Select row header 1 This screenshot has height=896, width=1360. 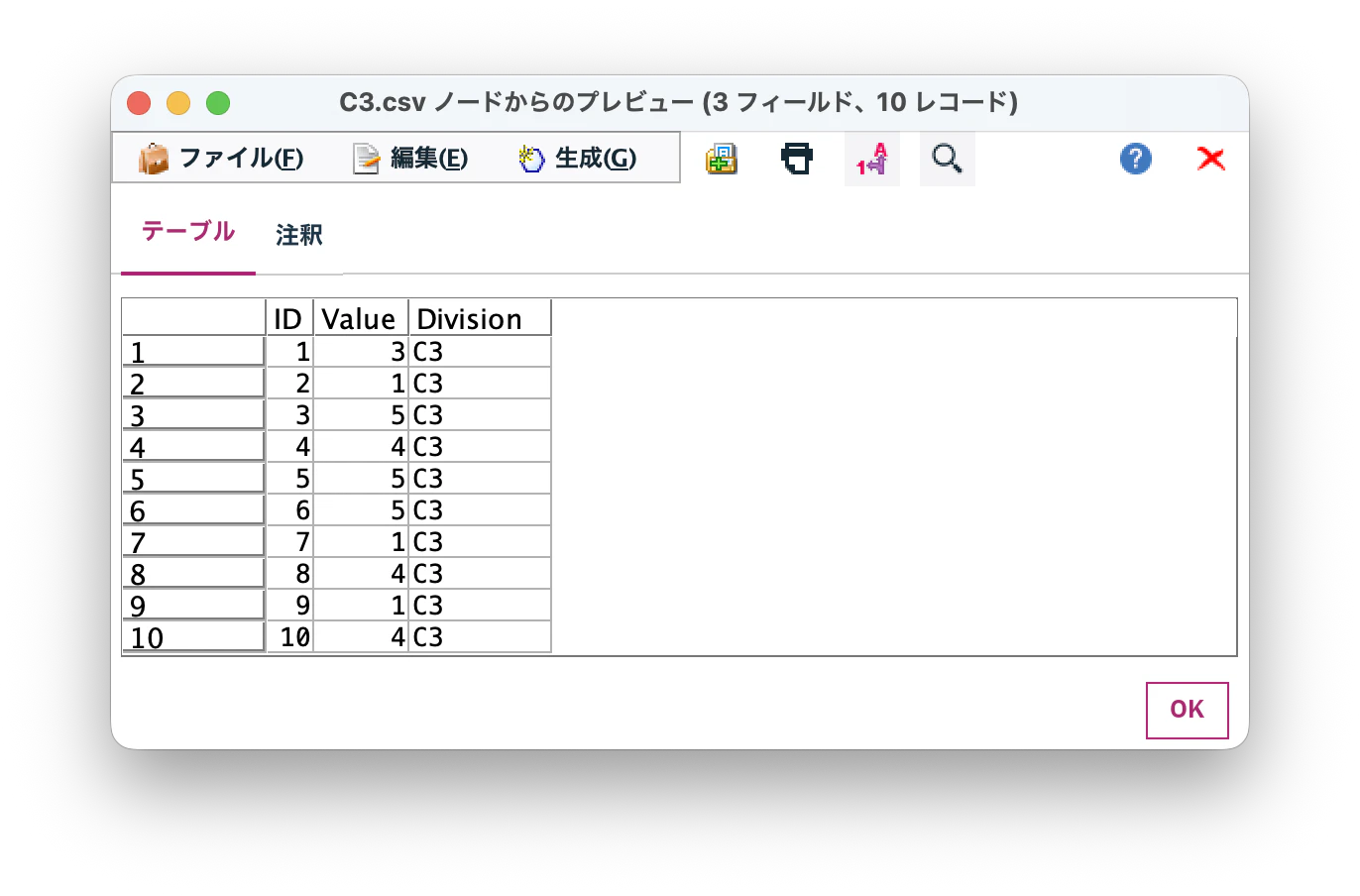click(x=193, y=352)
